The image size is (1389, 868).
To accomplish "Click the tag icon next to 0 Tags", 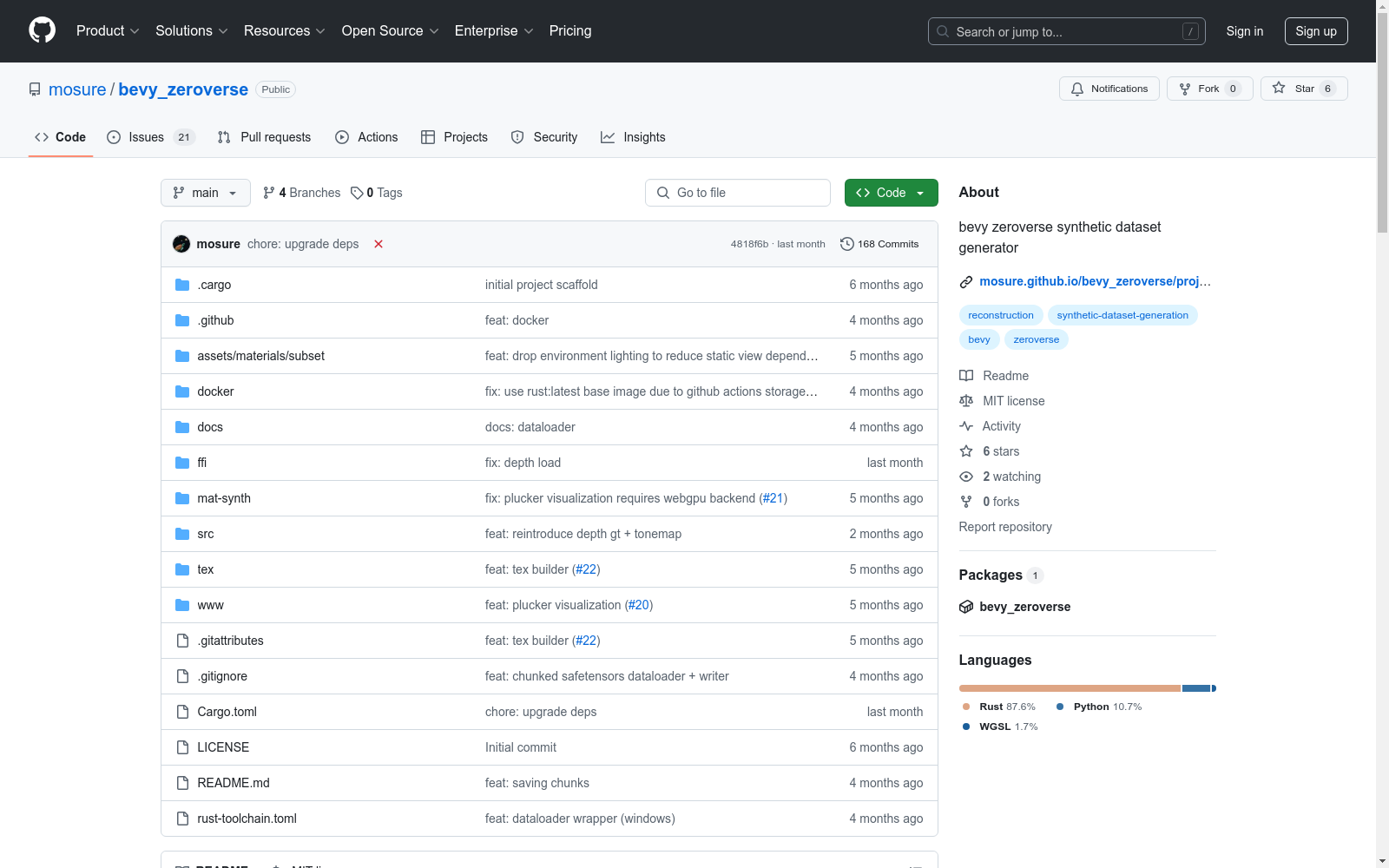I will (x=357, y=193).
